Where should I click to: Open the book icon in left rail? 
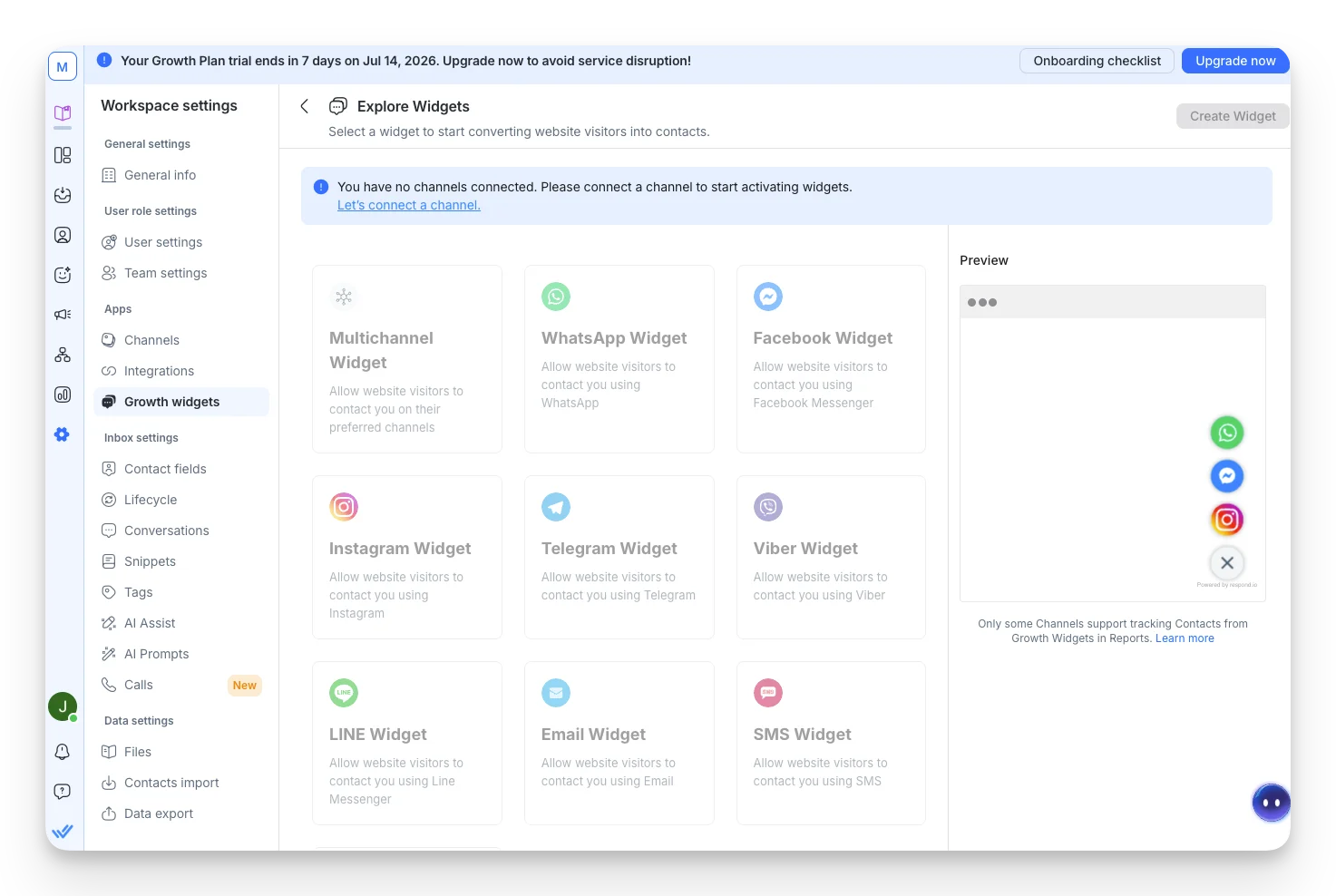[x=63, y=113]
